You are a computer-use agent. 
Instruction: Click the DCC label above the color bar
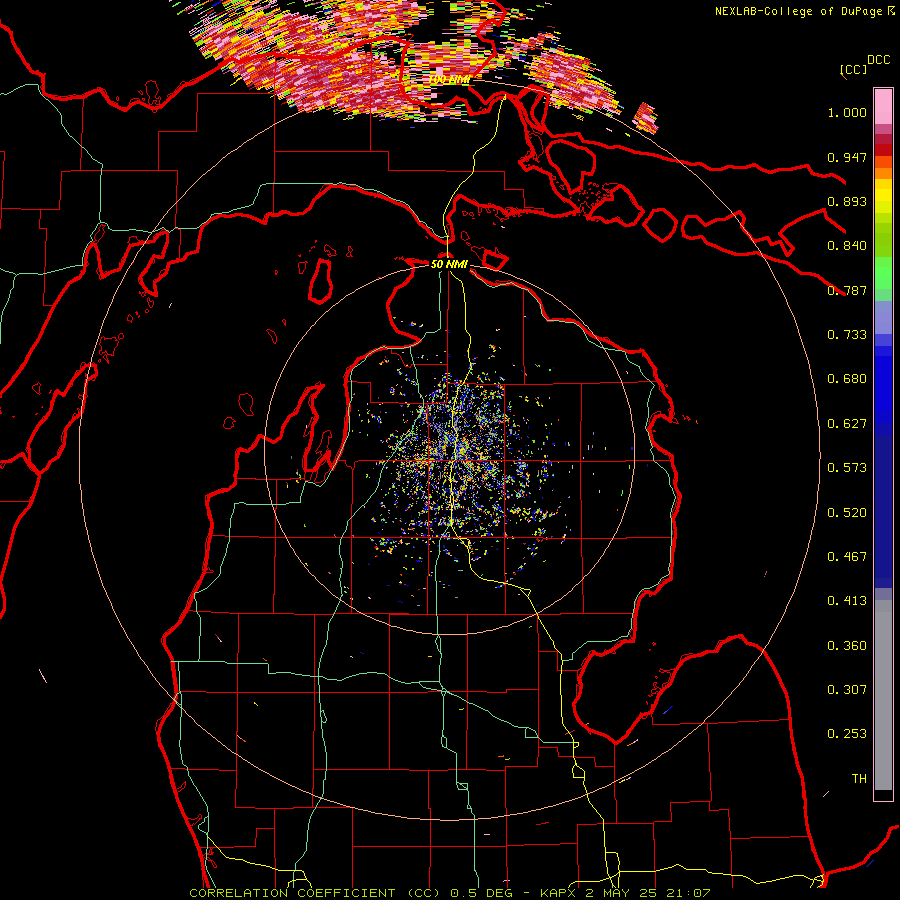(879, 60)
